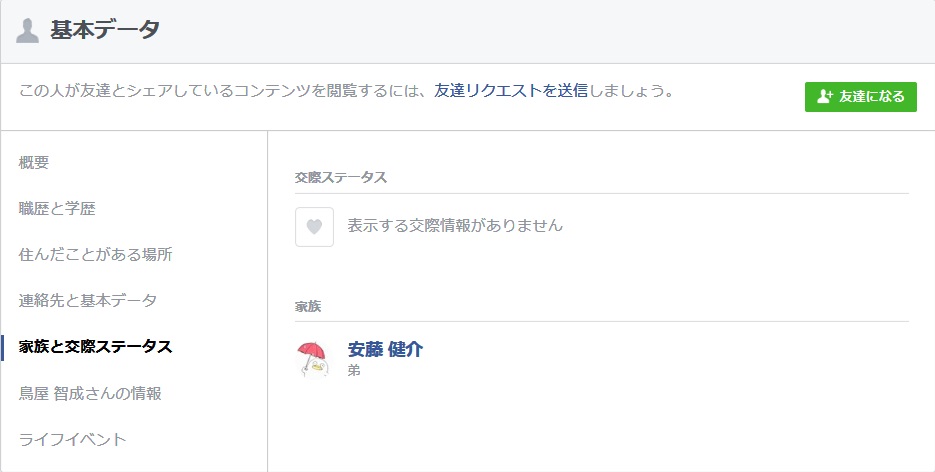935x472 pixels.
Task: Click the 友達になる button
Action: (860, 97)
